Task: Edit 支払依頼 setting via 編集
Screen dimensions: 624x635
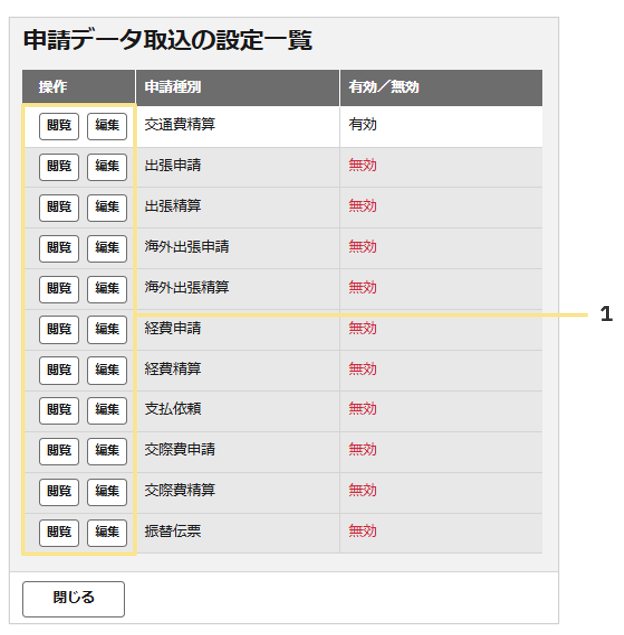Action: point(107,411)
